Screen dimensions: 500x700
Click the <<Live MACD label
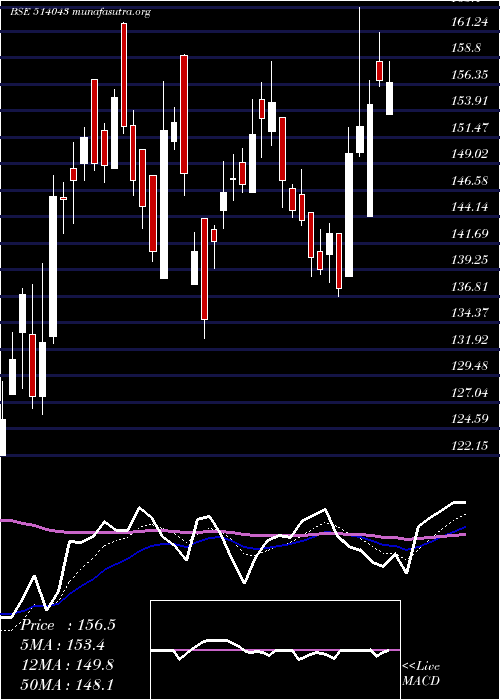[x=421, y=674]
